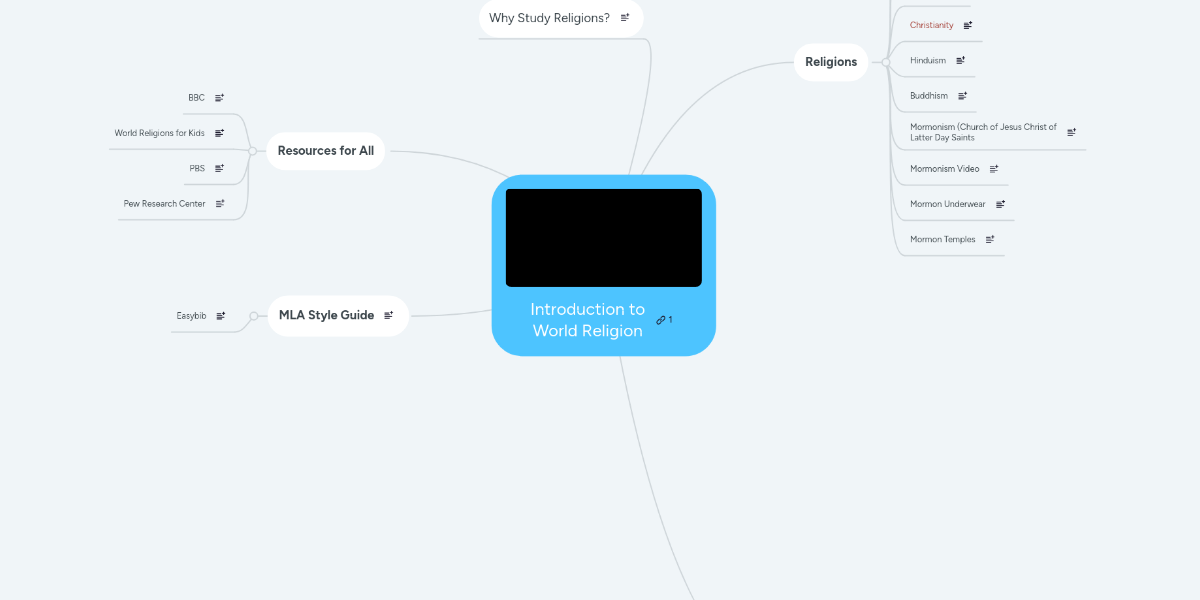Click the notes icon beside Buddhism
This screenshot has height=600, width=1200.
[x=963, y=95]
